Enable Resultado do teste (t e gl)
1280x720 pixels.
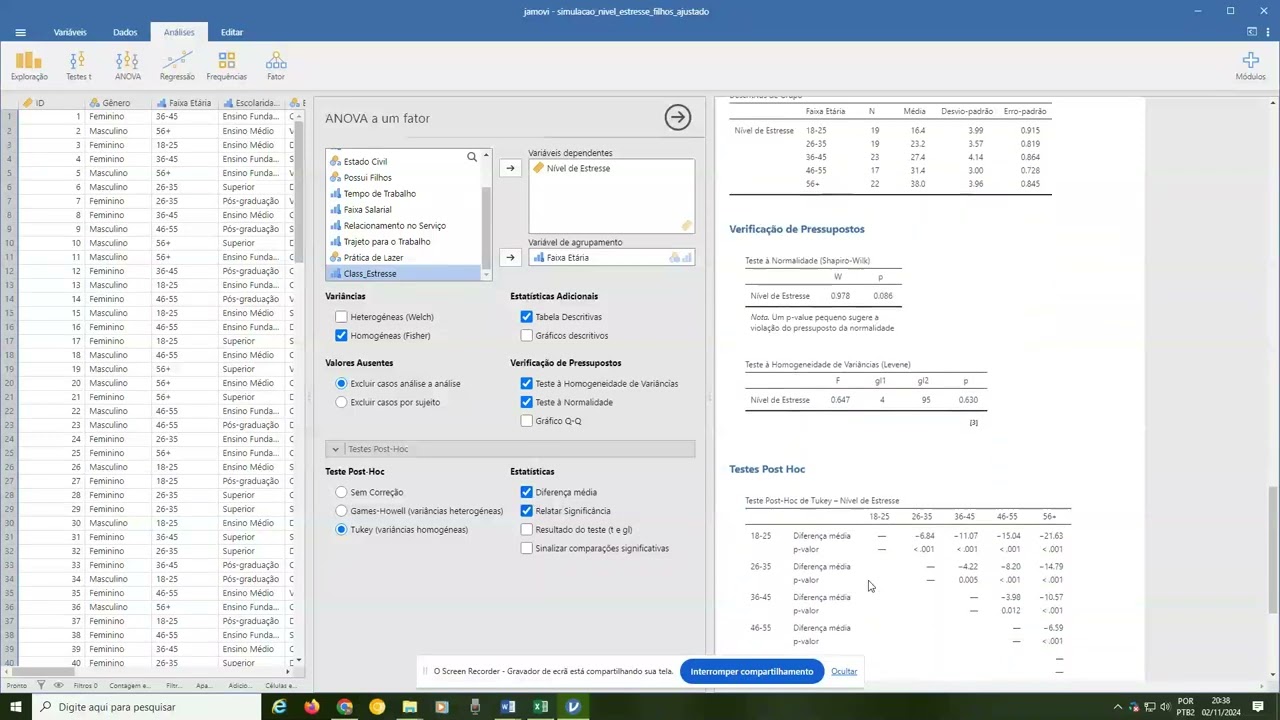pyautogui.click(x=526, y=529)
